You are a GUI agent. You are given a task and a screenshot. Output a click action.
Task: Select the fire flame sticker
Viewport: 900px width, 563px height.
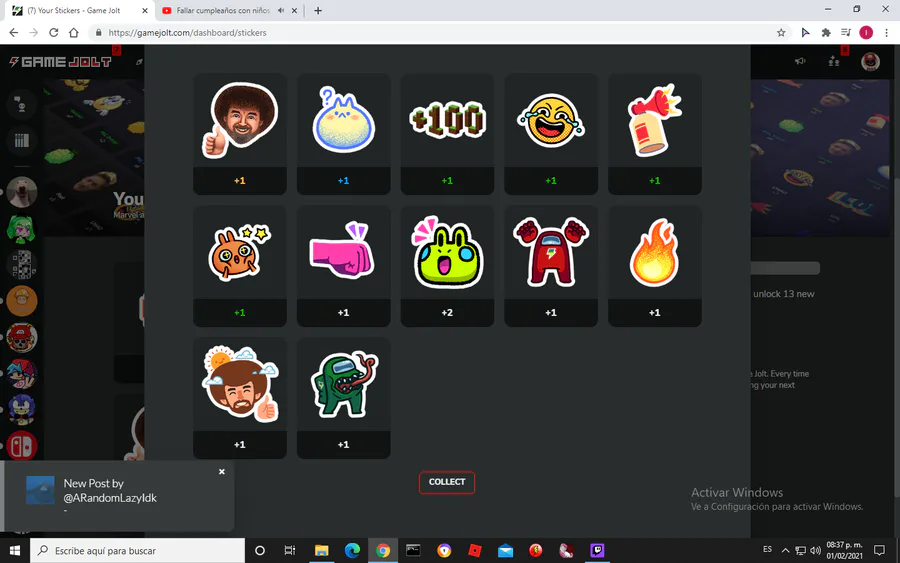pyautogui.click(x=654, y=253)
